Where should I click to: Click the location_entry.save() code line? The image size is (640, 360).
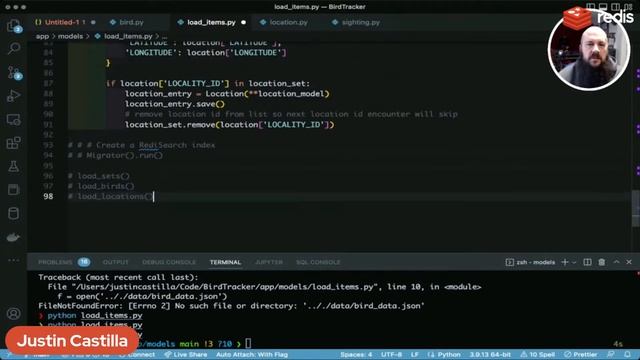click(175, 104)
